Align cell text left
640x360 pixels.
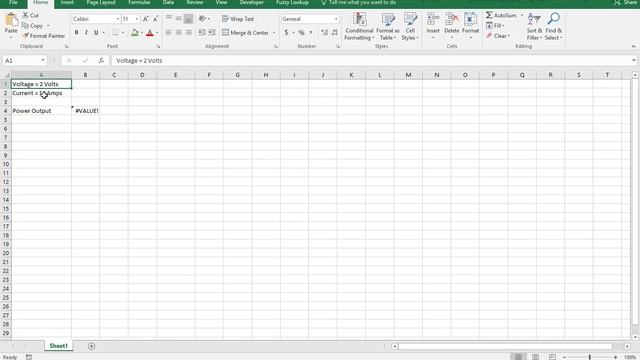pyautogui.click(x=169, y=32)
